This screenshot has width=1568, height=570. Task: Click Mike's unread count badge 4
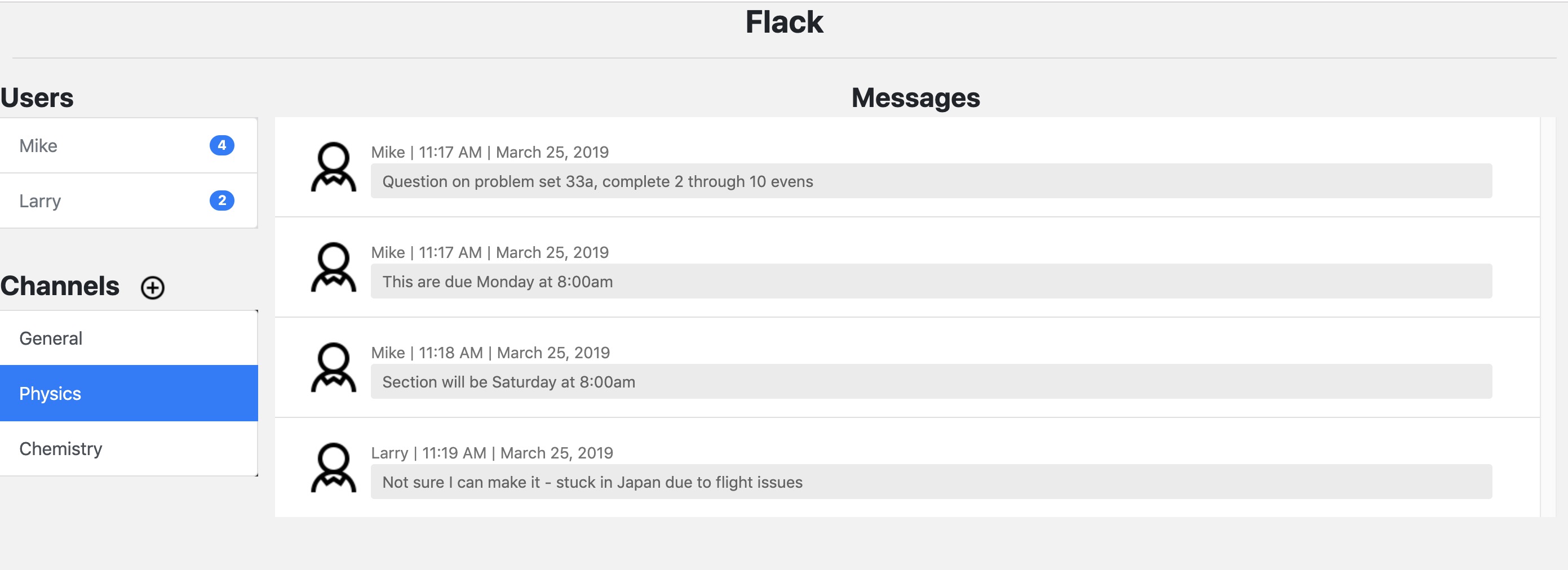pos(222,145)
